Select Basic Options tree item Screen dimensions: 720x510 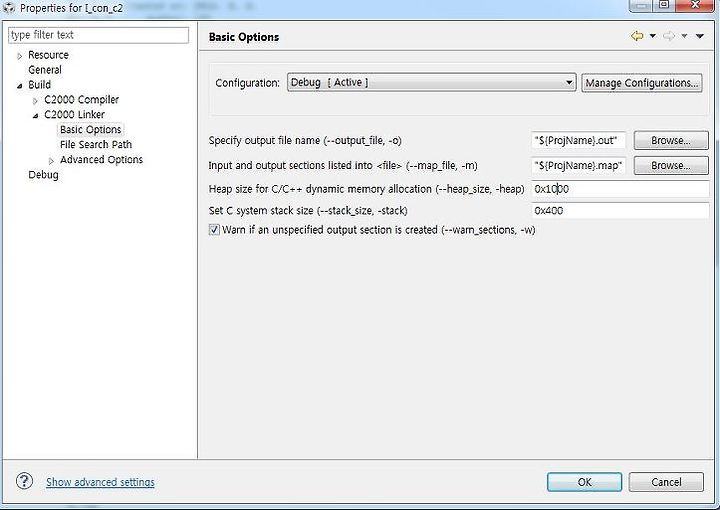(x=90, y=130)
